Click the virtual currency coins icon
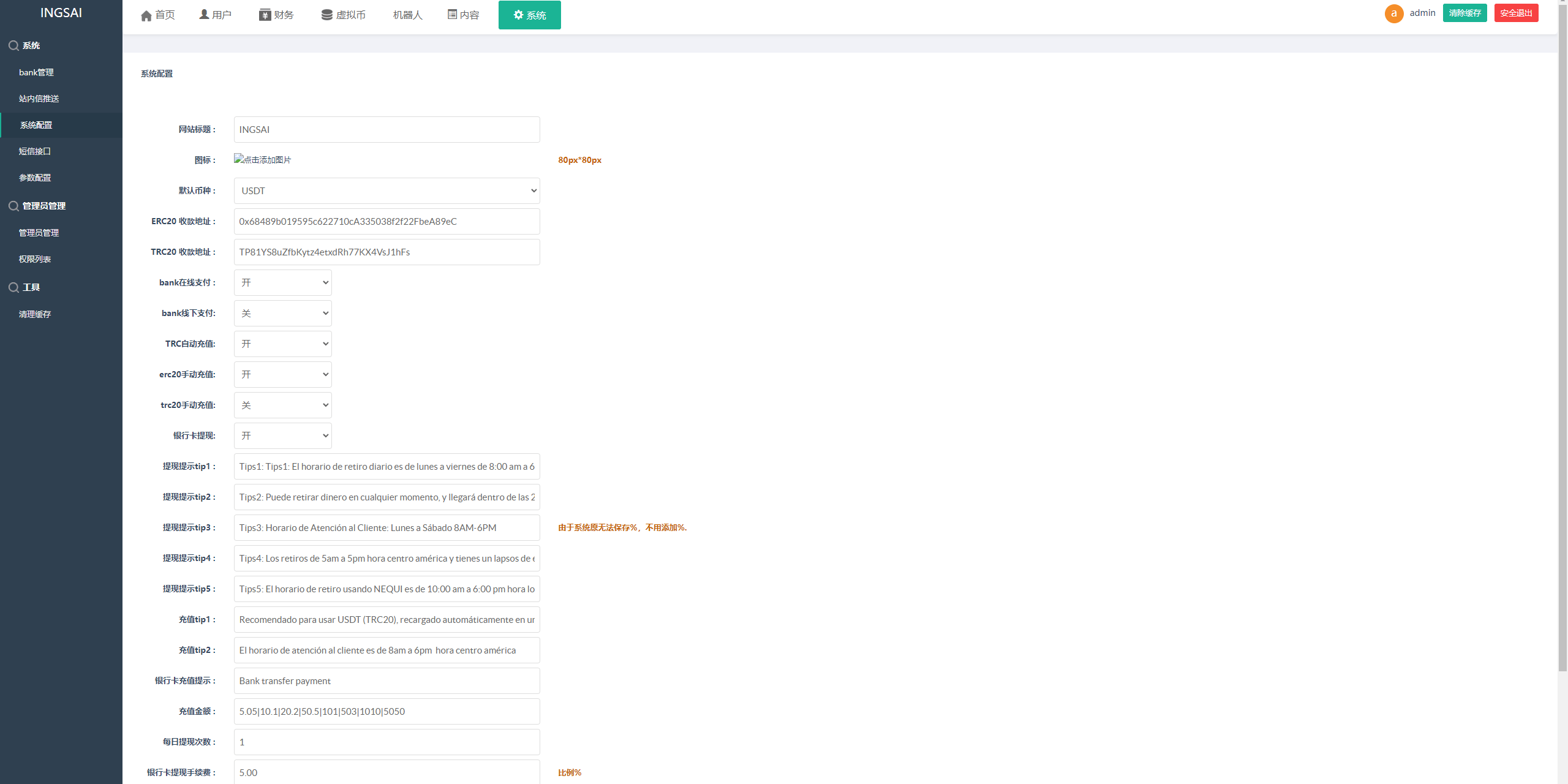 (327, 15)
